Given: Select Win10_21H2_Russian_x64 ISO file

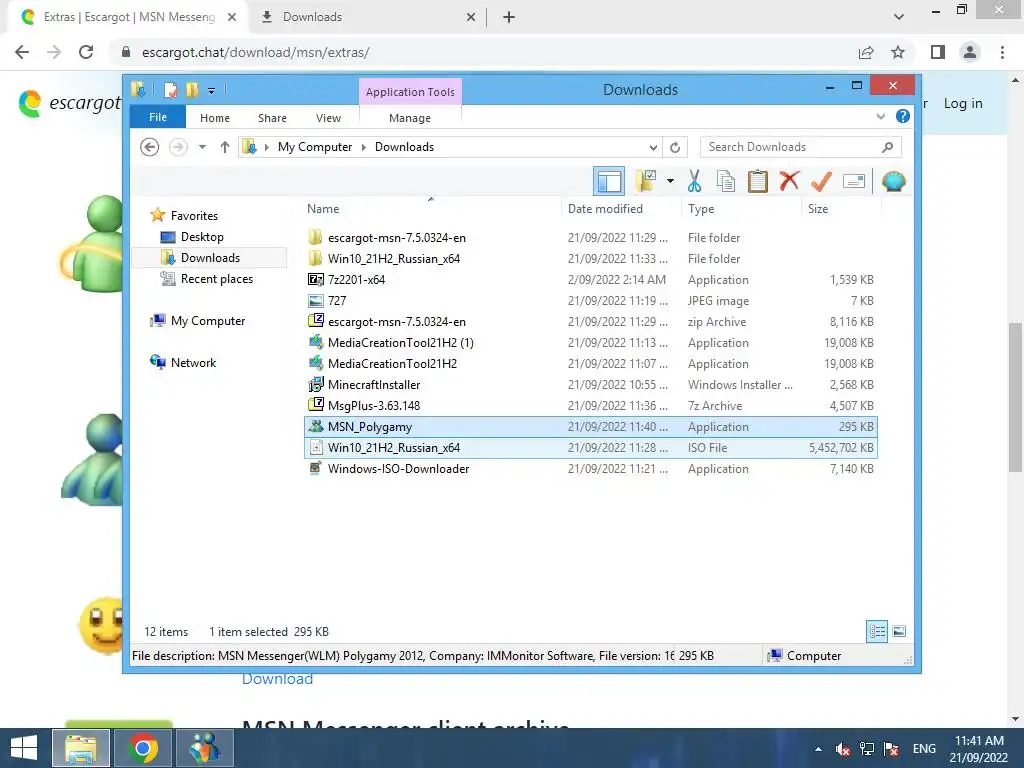Looking at the screenshot, I should coord(590,447).
